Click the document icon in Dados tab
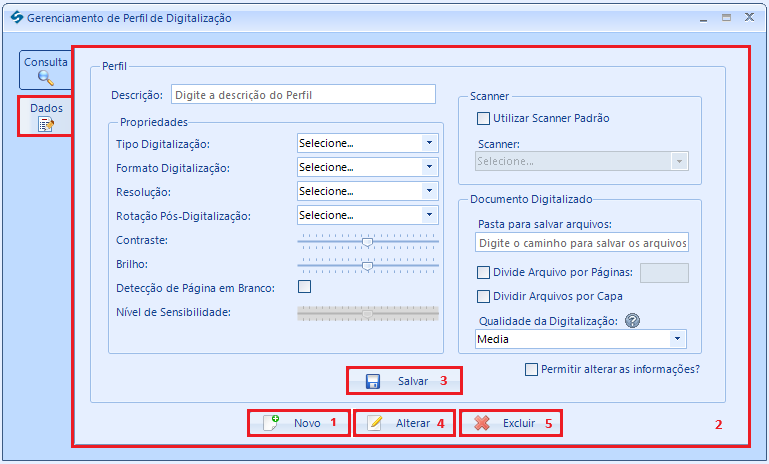Screen dimensions: 769x464 click(x=45, y=124)
